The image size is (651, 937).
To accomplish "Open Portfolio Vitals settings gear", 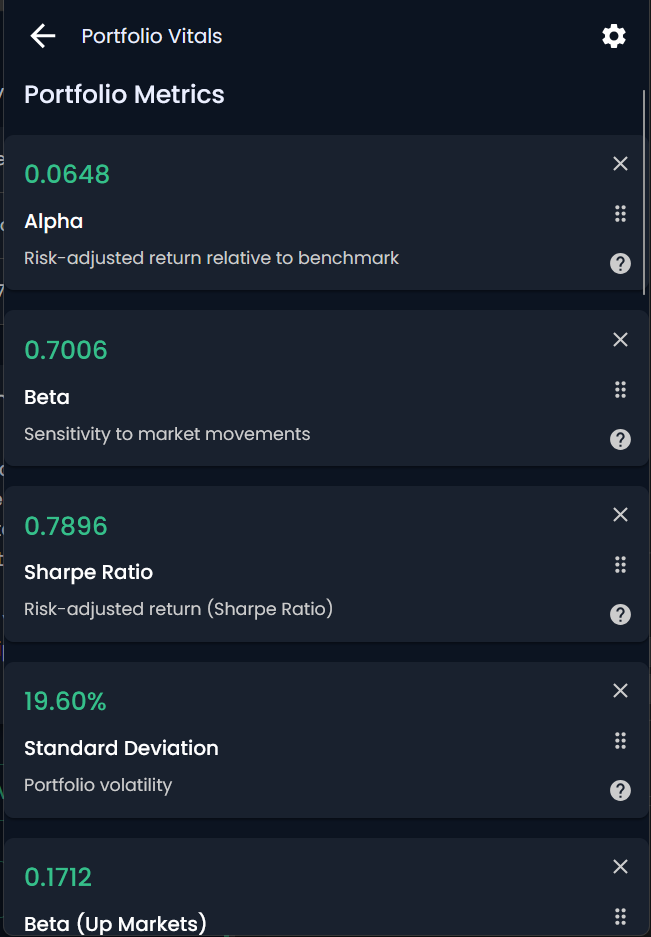I will (614, 36).
